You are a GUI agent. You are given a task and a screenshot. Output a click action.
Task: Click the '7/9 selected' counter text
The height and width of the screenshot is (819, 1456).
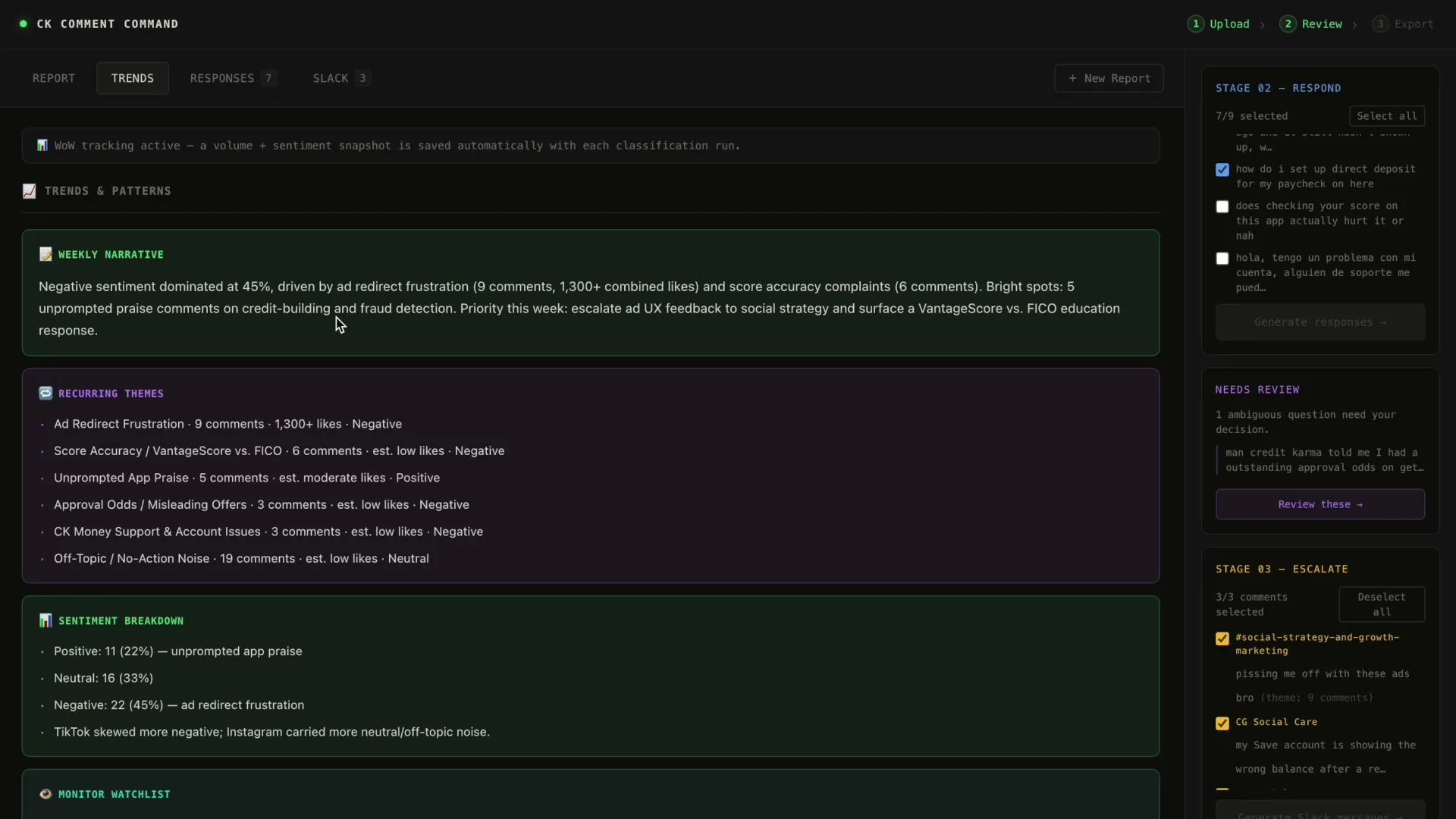[1251, 116]
